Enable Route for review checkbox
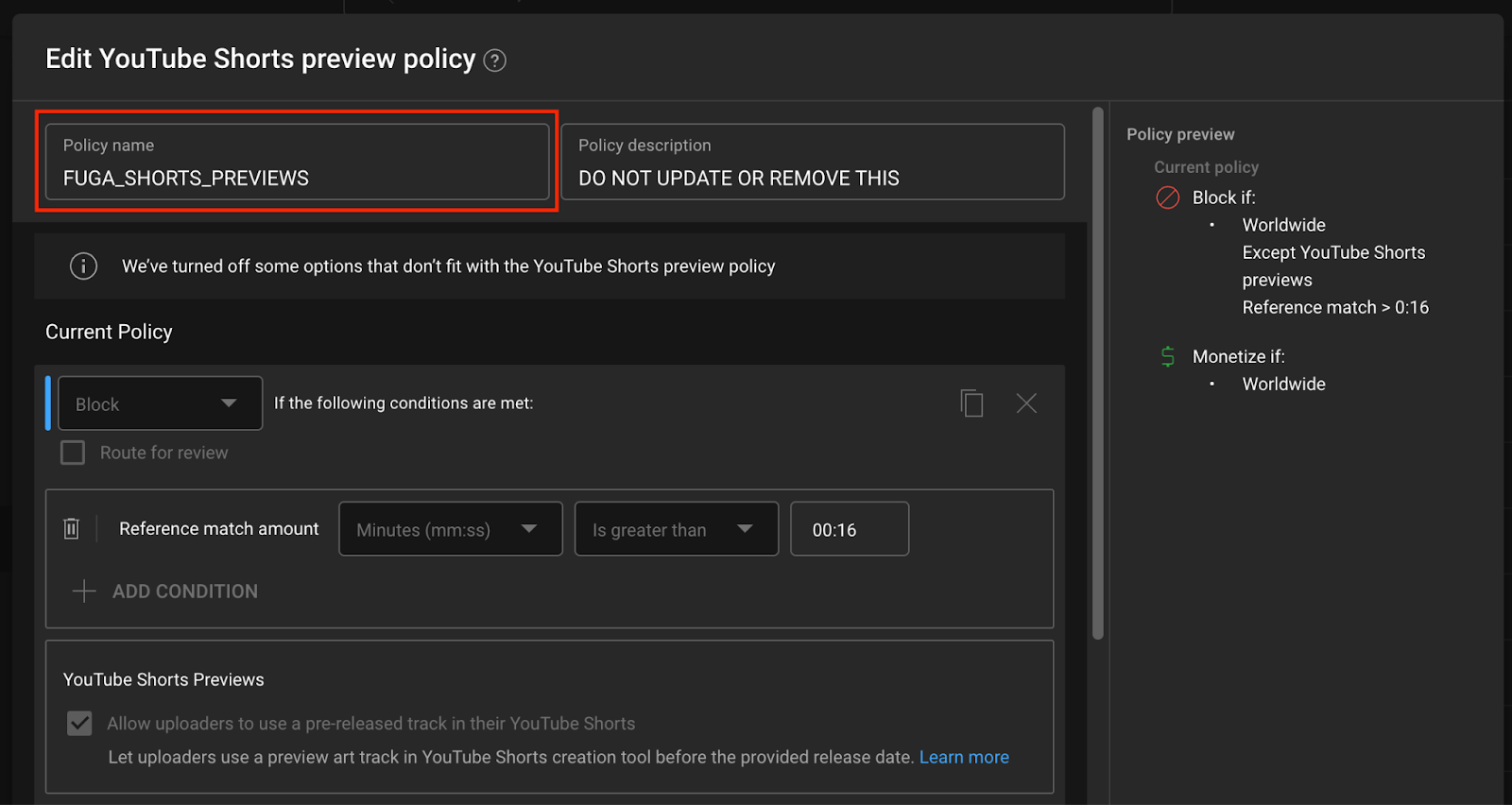Screen dimensions: 1512x805 click(73, 453)
